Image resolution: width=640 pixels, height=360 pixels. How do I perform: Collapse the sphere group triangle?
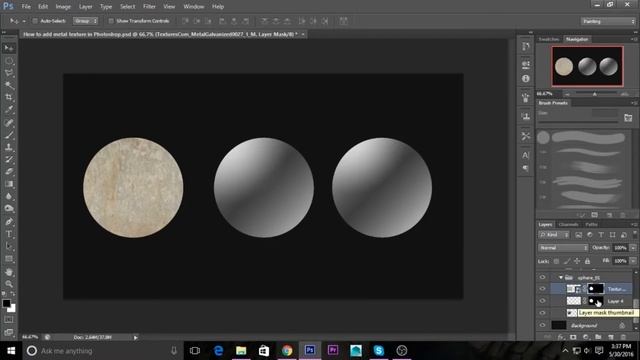[561, 278]
